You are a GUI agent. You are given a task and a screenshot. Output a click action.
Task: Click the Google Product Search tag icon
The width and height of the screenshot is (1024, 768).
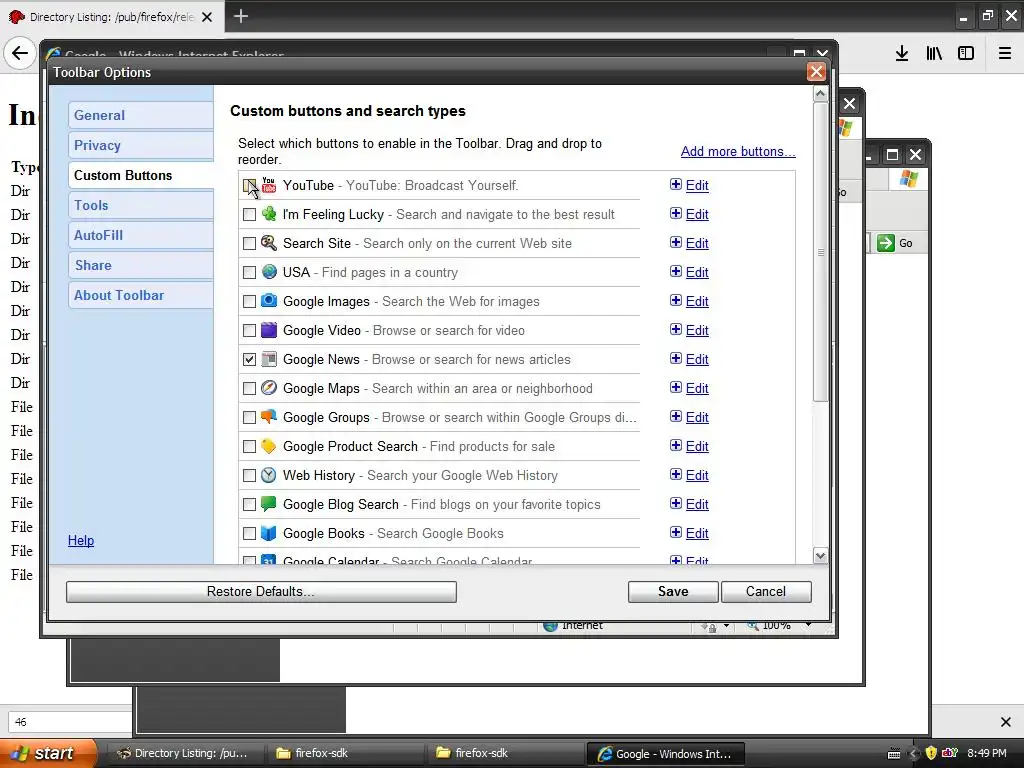point(268,446)
